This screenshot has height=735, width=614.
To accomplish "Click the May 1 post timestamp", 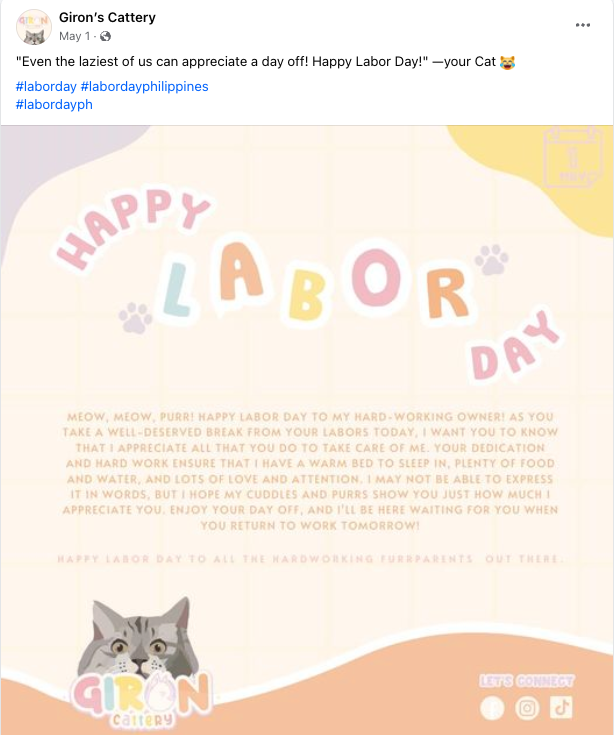I will click(x=72, y=36).
